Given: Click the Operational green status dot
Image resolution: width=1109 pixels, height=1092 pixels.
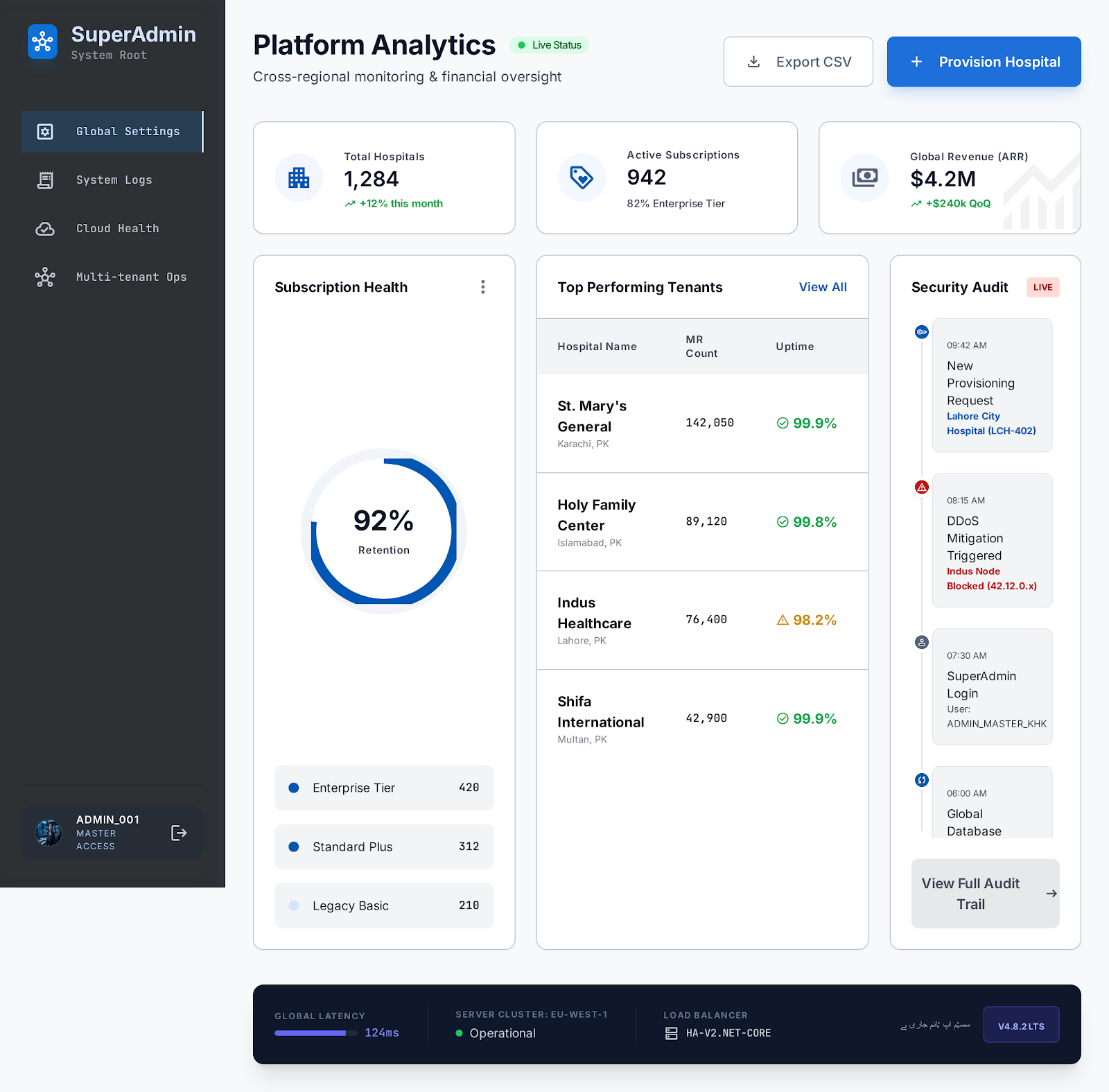Looking at the screenshot, I should pos(459,1033).
